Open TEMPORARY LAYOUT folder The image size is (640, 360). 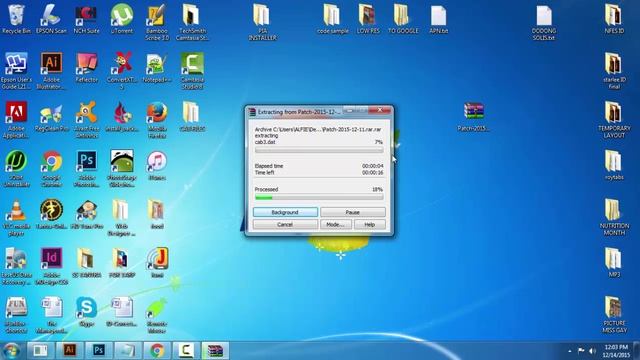[x=614, y=120]
